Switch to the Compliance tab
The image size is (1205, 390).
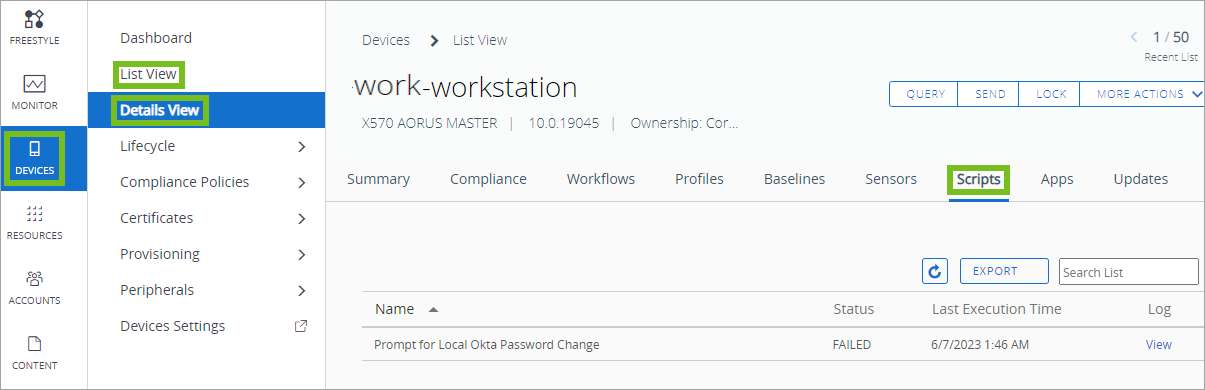coord(488,179)
